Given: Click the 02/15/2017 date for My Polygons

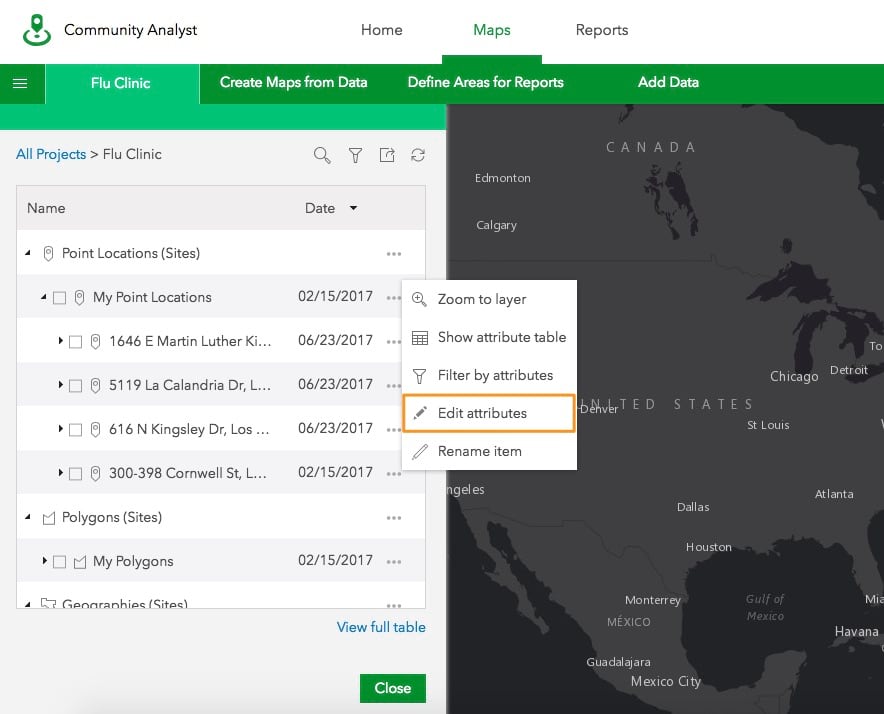Looking at the screenshot, I should tap(335, 560).
